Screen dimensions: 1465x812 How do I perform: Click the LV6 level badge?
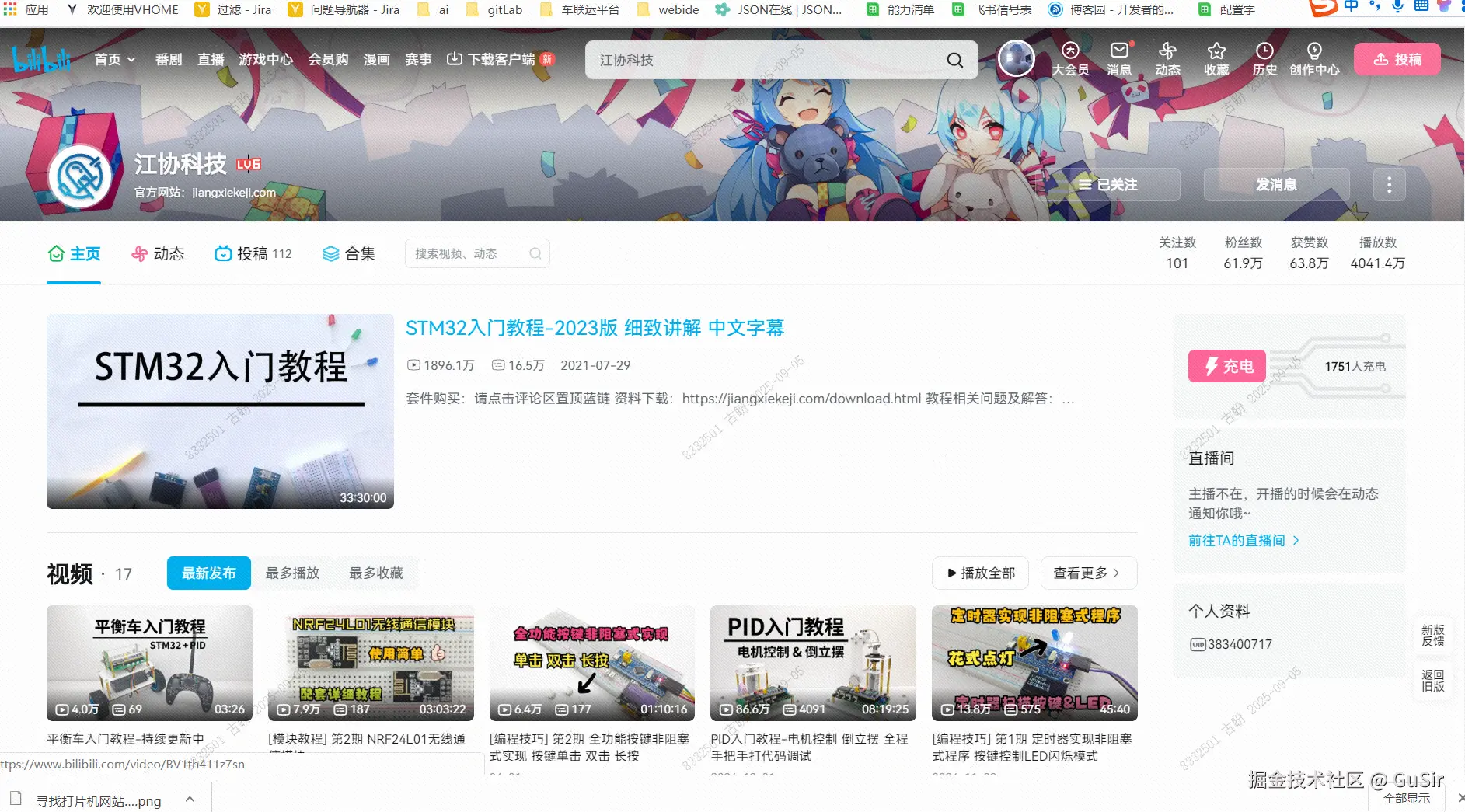tap(249, 164)
